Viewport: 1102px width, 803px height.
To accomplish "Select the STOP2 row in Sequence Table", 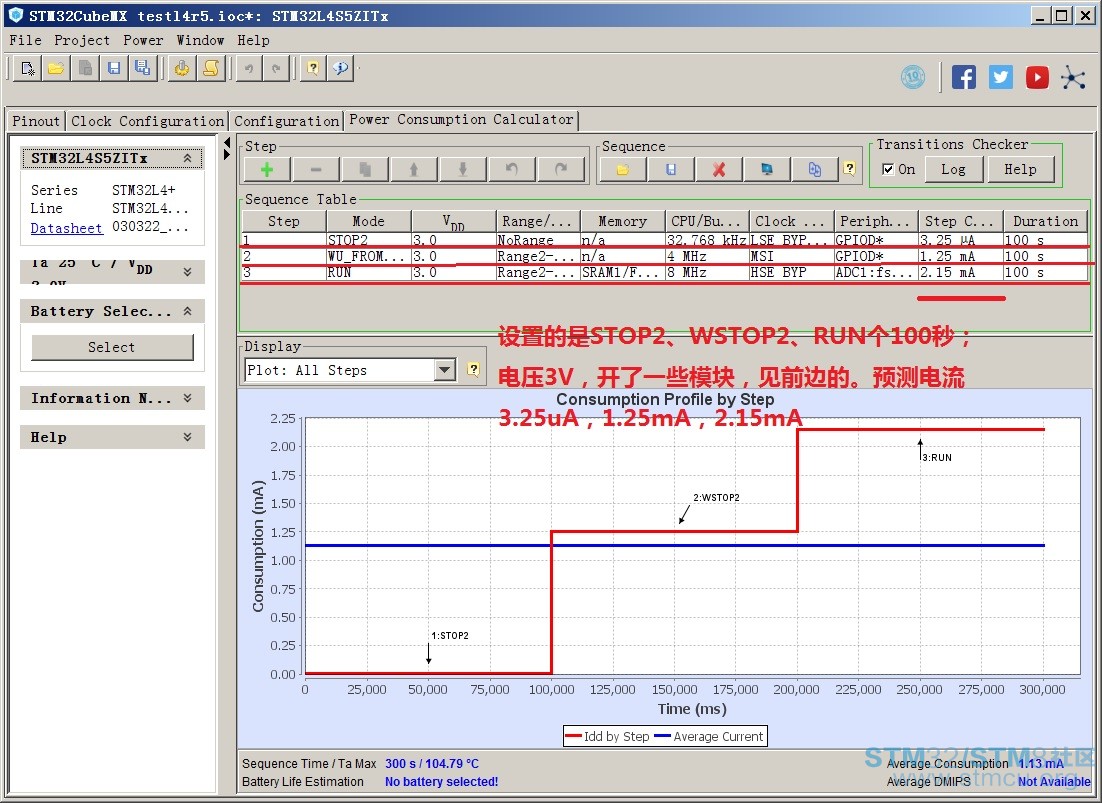I will [665, 240].
